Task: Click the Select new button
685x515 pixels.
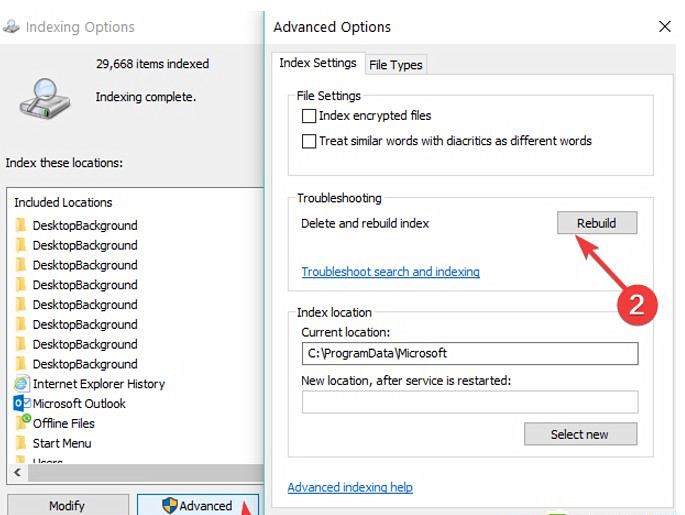Action: (x=580, y=434)
